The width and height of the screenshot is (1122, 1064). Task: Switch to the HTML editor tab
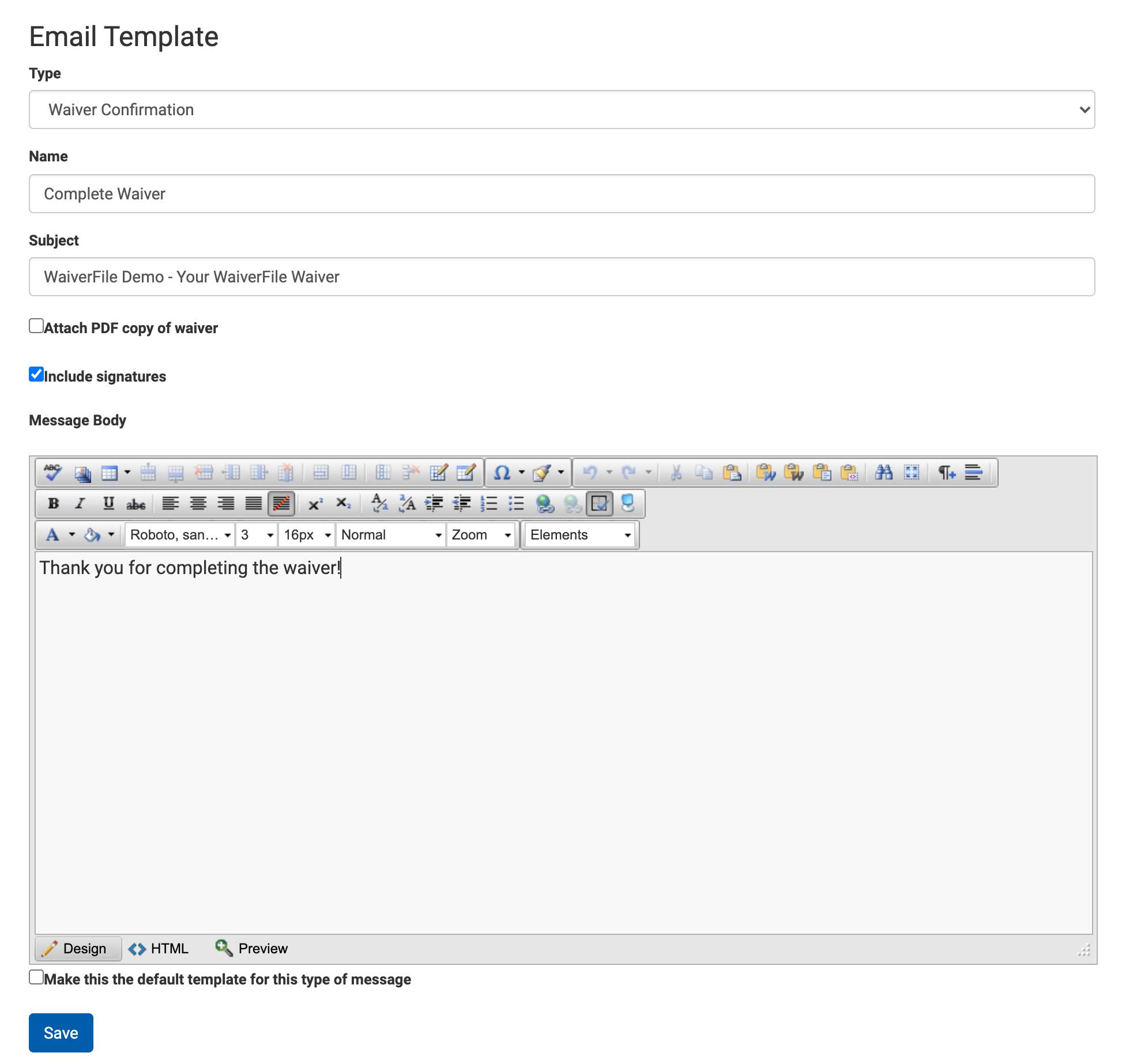pos(159,949)
